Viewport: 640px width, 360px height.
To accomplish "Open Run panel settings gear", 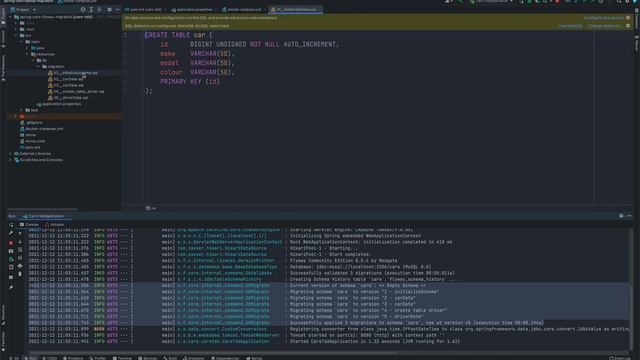I will click(621, 216).
